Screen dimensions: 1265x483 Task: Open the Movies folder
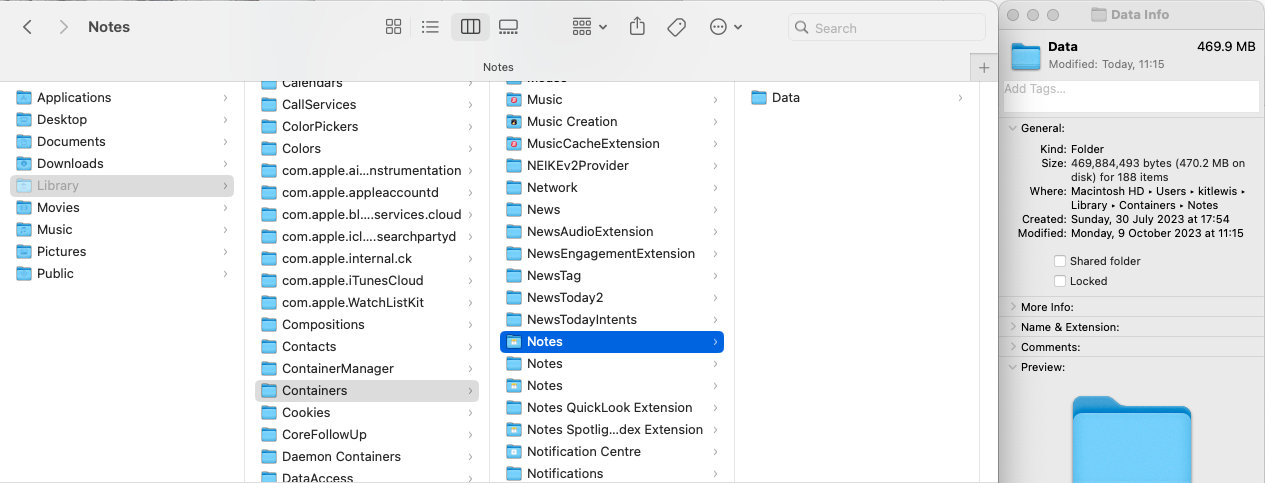123,207
